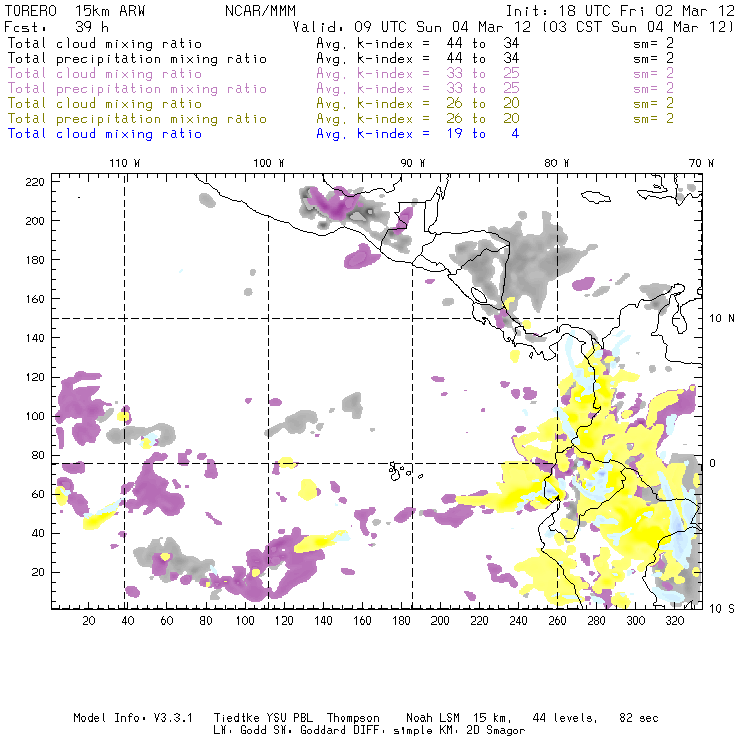Select the "80 W" longitude label
This screenshot has height=740, width=740.
[x=557, y=163]
